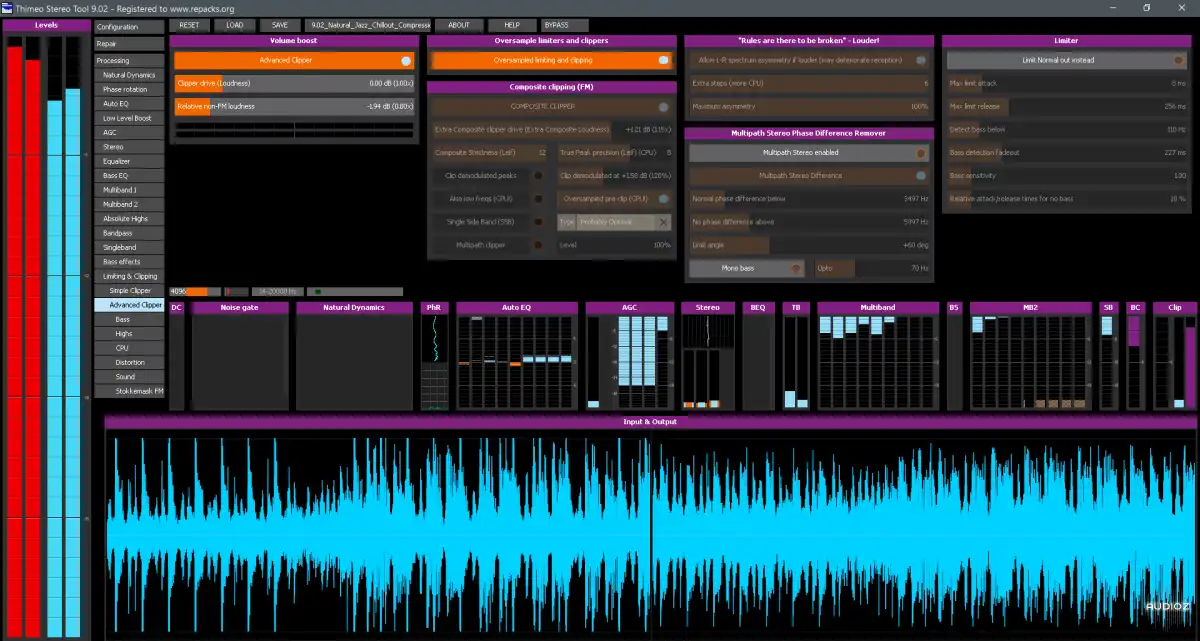Toggle Allow L-R spectrum asymmetry if louder

[x=921, y=60]
